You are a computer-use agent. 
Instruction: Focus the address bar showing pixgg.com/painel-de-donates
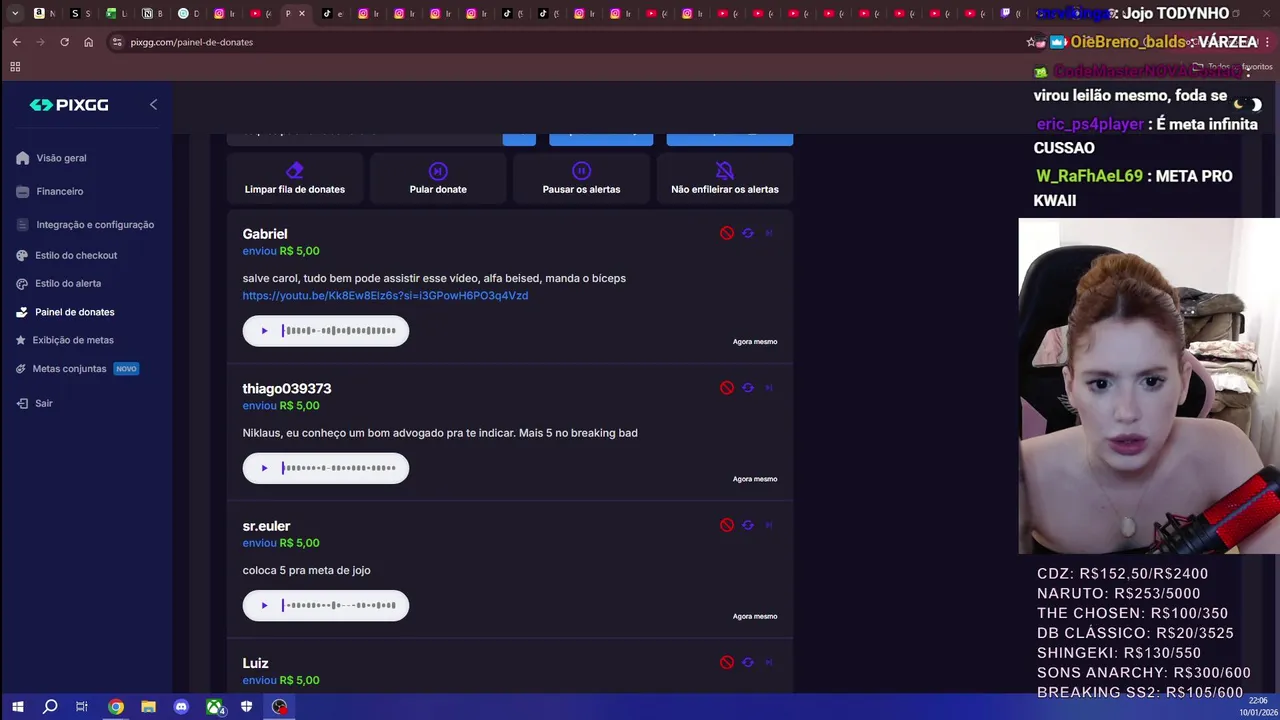(x=570, y=42)
